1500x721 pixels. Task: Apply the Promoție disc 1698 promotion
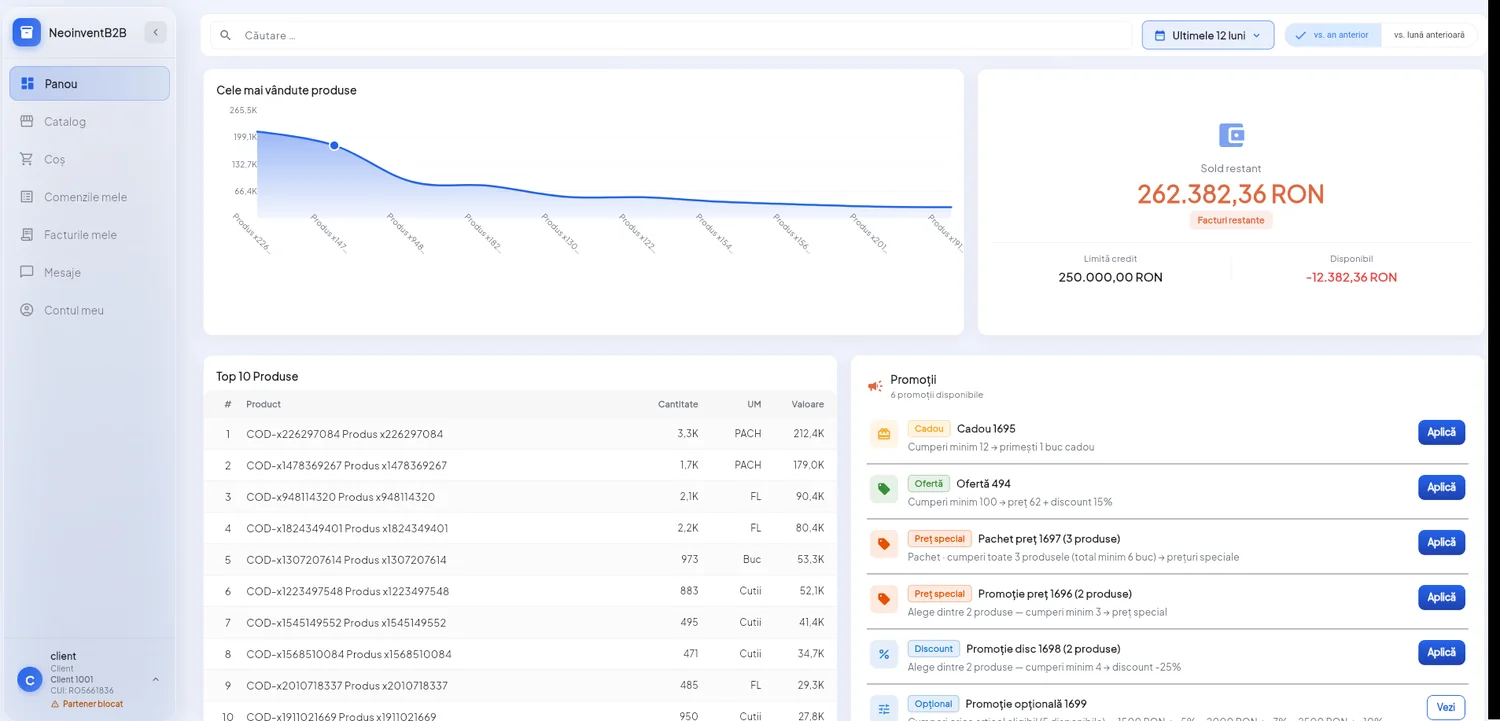1441,652
